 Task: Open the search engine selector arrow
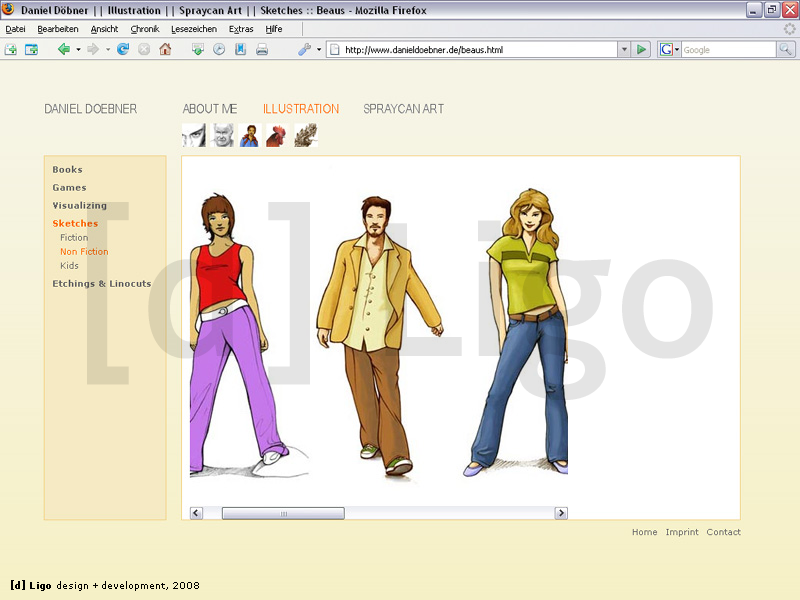click(x=677, y=49)
